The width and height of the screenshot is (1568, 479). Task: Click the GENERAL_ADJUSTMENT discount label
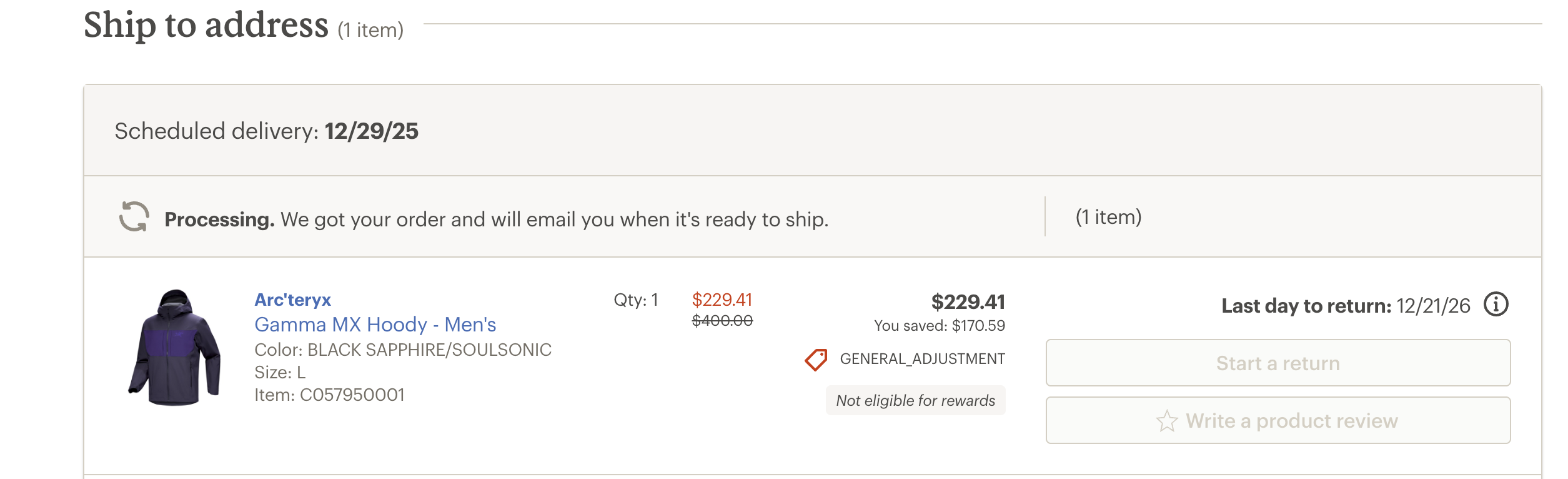click(922, 359)
